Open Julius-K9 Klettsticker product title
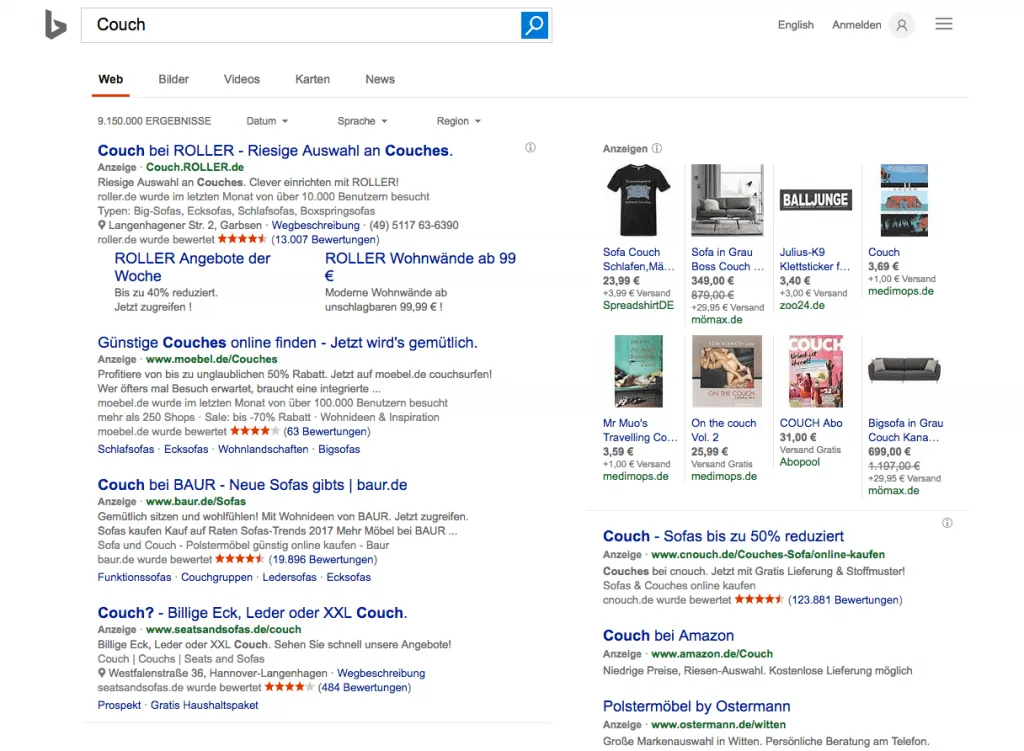Viewport: 1024px width, 751px height. tap(815, 259)
